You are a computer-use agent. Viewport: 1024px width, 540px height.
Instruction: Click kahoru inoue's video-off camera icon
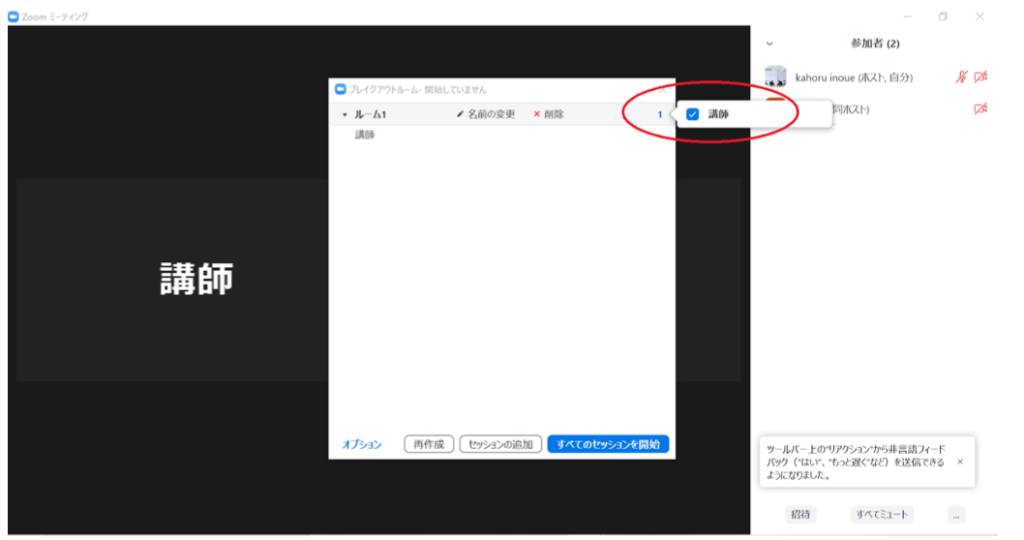(981, 77)
